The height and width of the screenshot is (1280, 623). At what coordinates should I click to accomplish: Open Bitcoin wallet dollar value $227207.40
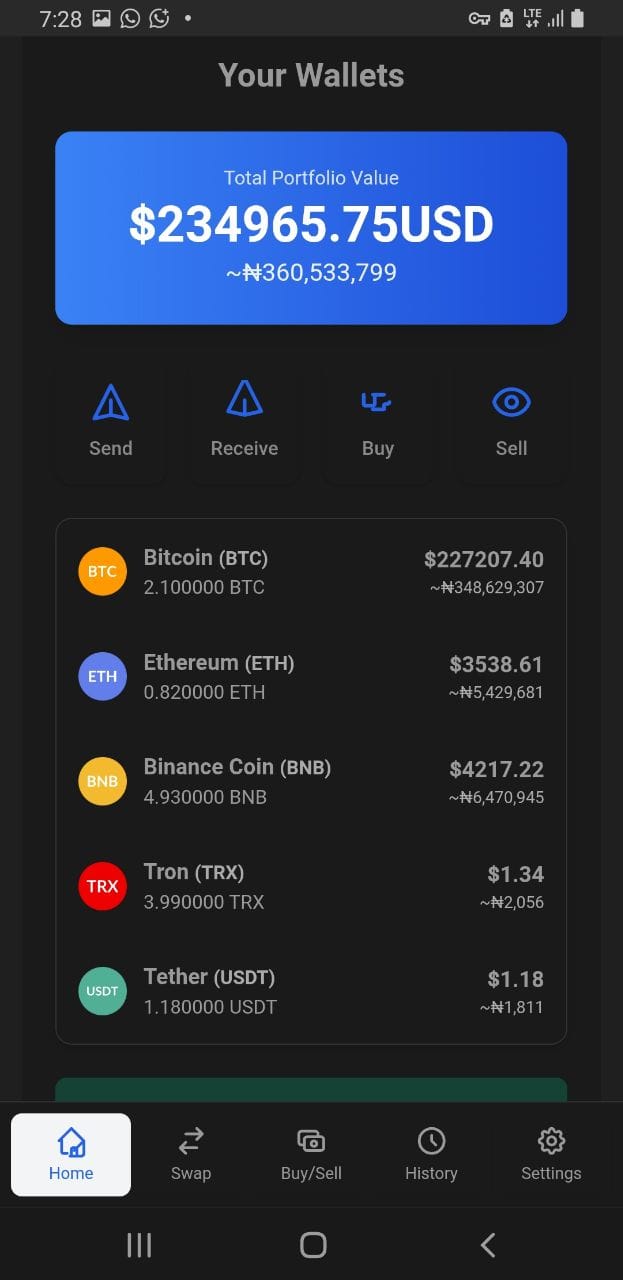coord(484,559)
